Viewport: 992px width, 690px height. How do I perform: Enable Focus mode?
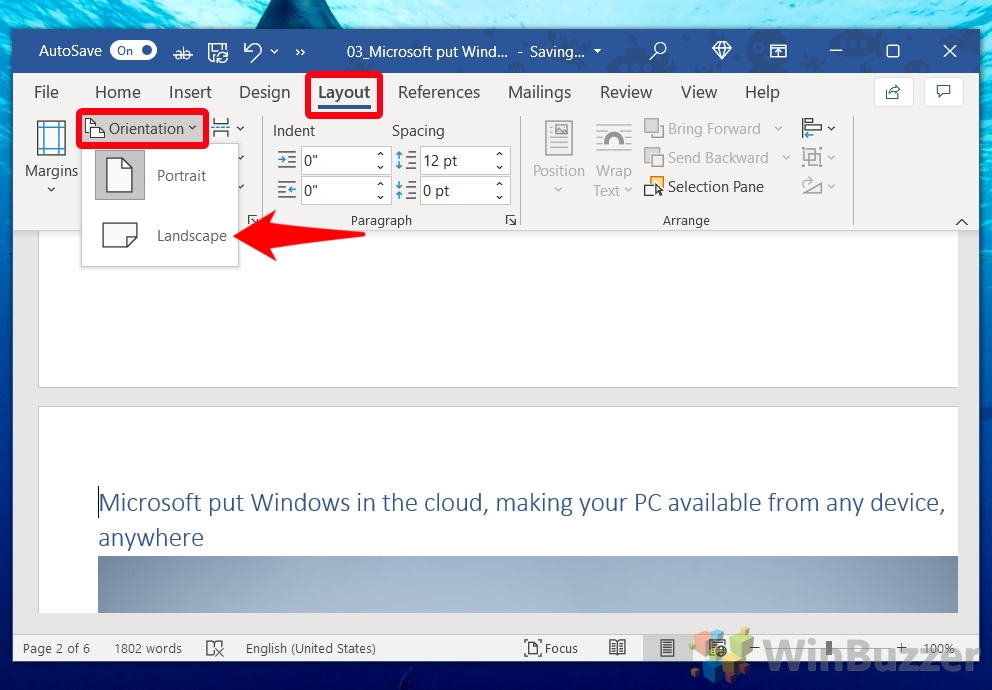coord(551,648)
